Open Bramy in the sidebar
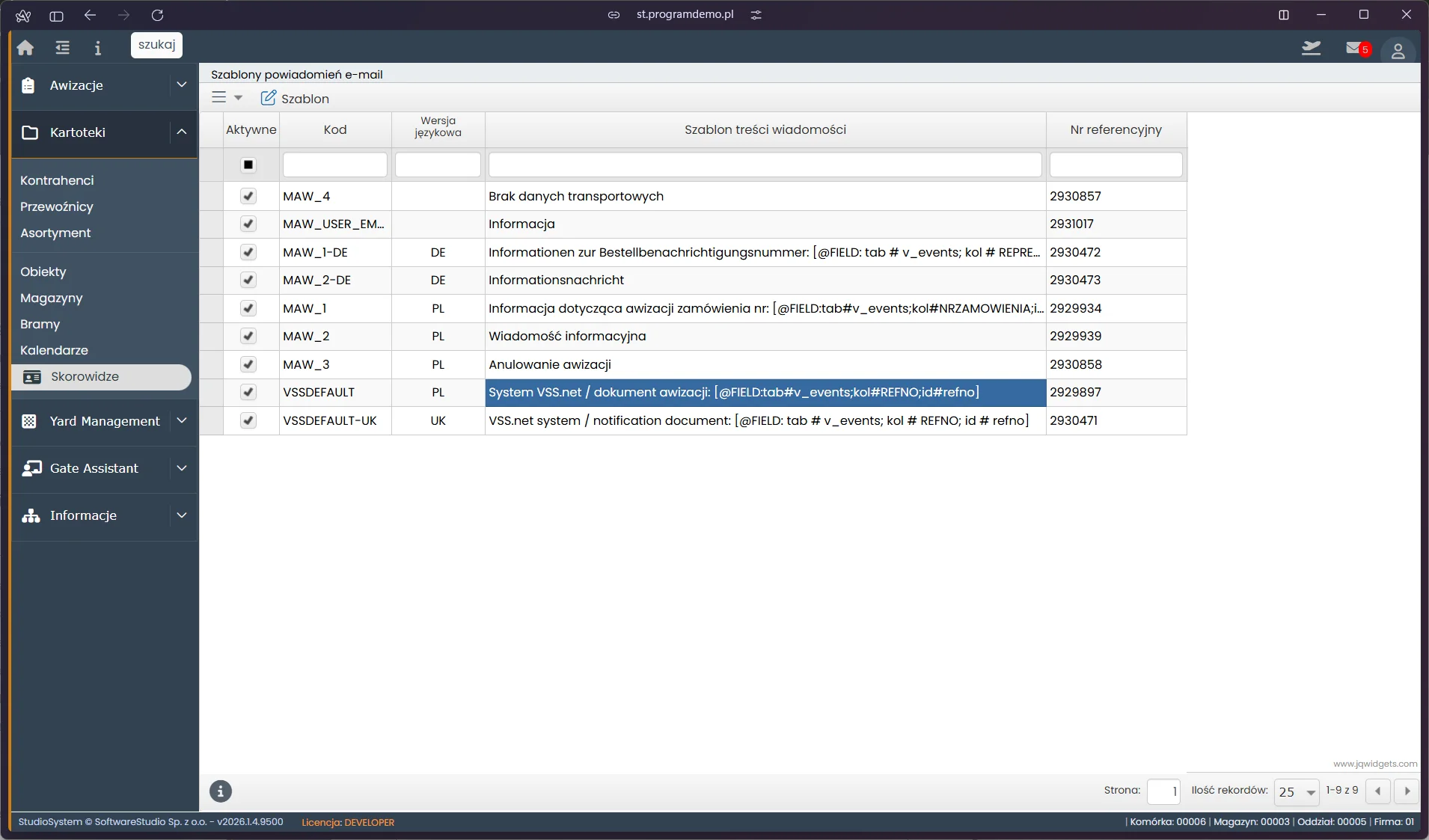 (x=40, y=324)
